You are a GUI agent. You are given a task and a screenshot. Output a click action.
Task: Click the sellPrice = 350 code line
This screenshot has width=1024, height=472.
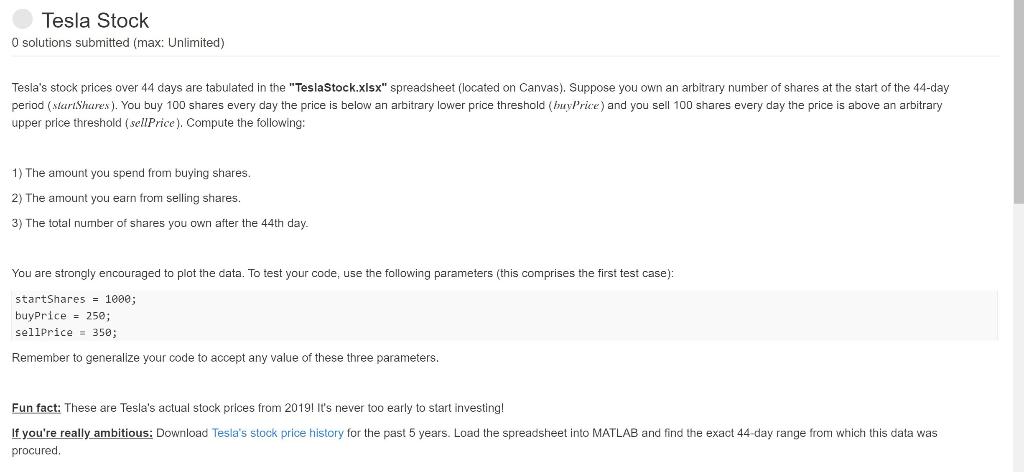[66, 332]
